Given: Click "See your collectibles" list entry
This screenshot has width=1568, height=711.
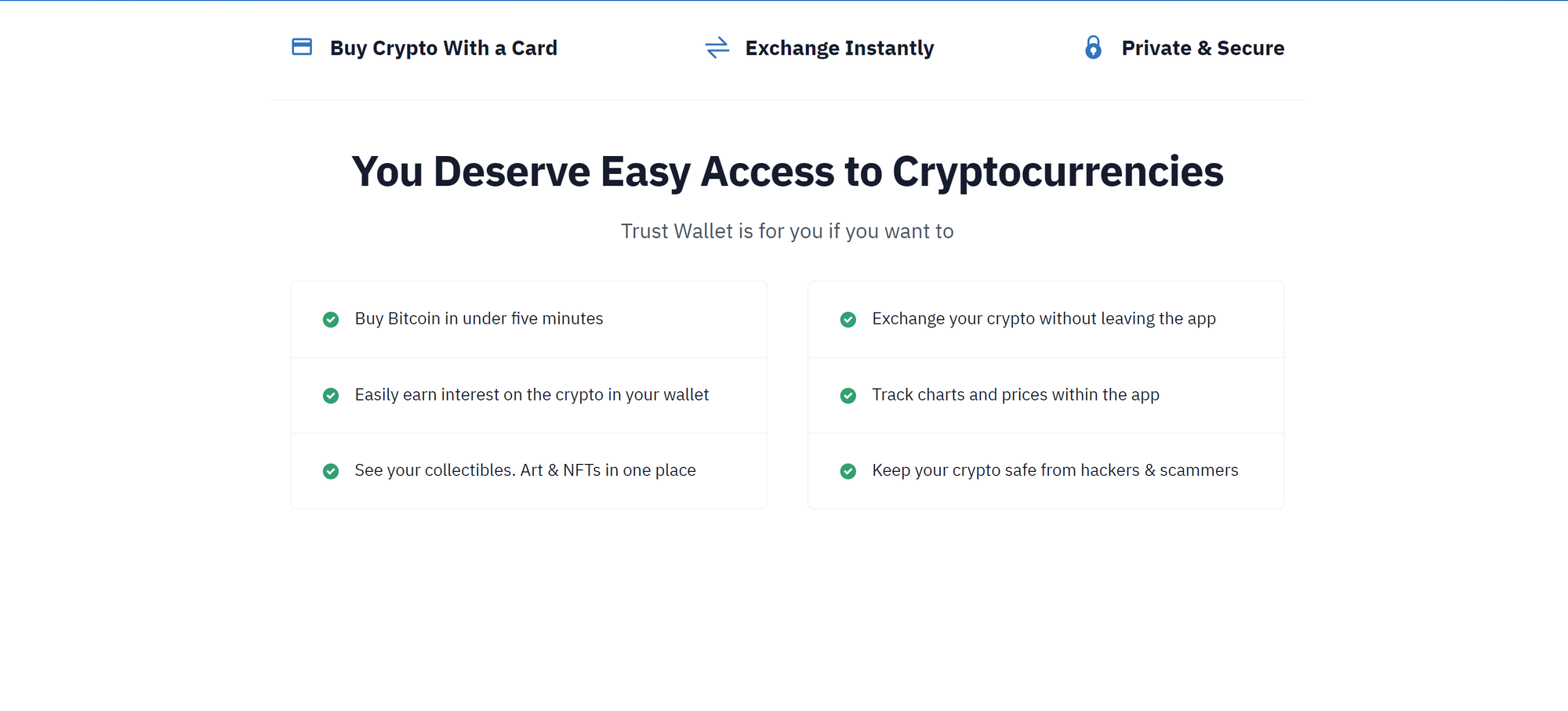Looking at the screenshot, I should tap(525, 470).
